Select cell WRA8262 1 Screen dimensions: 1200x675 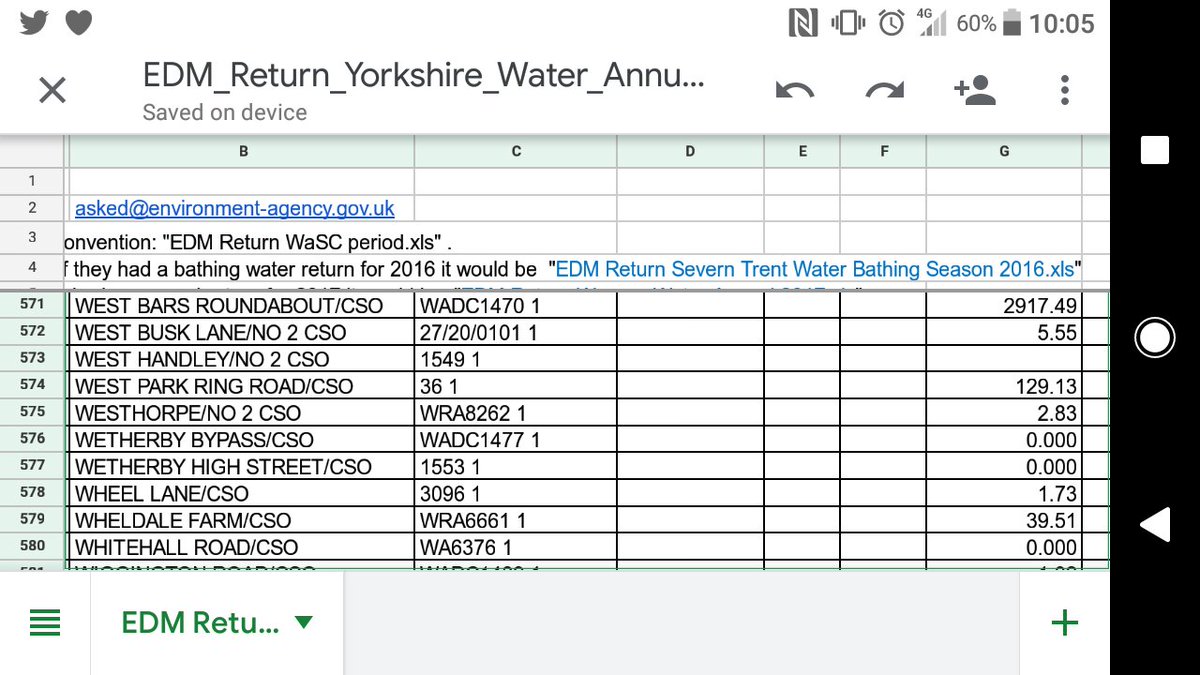(516, 413)
